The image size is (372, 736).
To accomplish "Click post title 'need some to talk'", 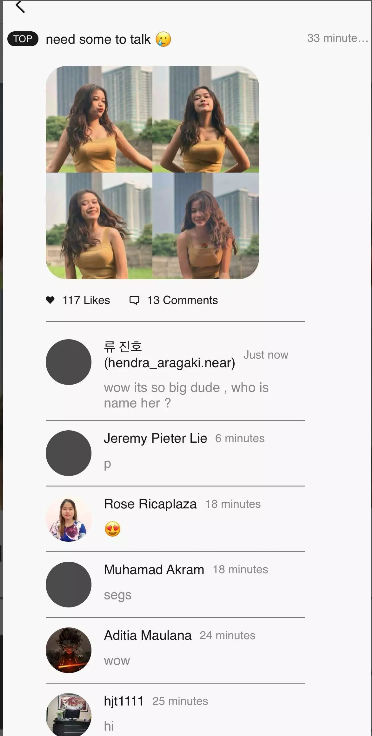I will (x=99, y=39).
